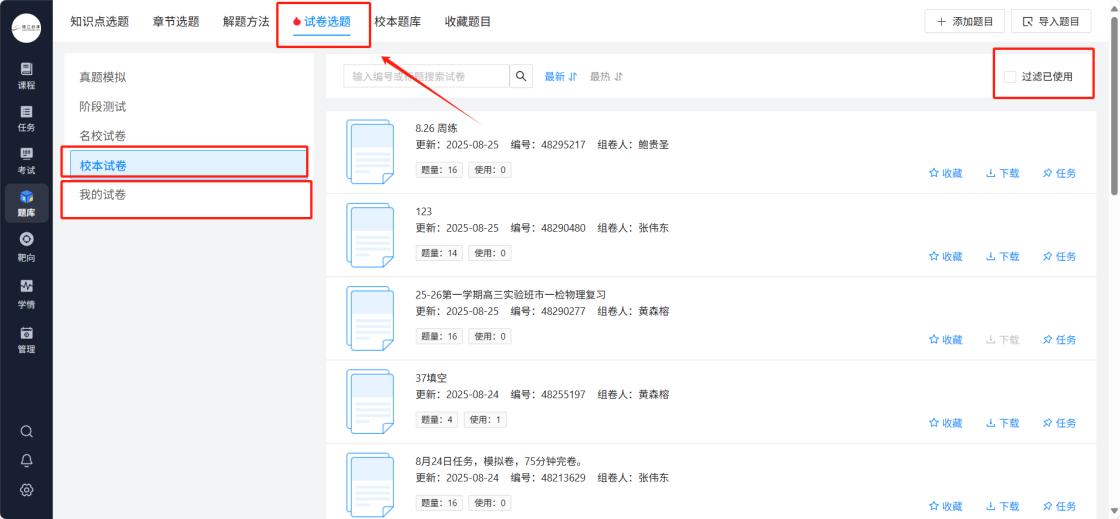This screenshot has width=1120, height=519.
Task: Assign 8.26 周练 as a task
Action: tap(1059, 173)
